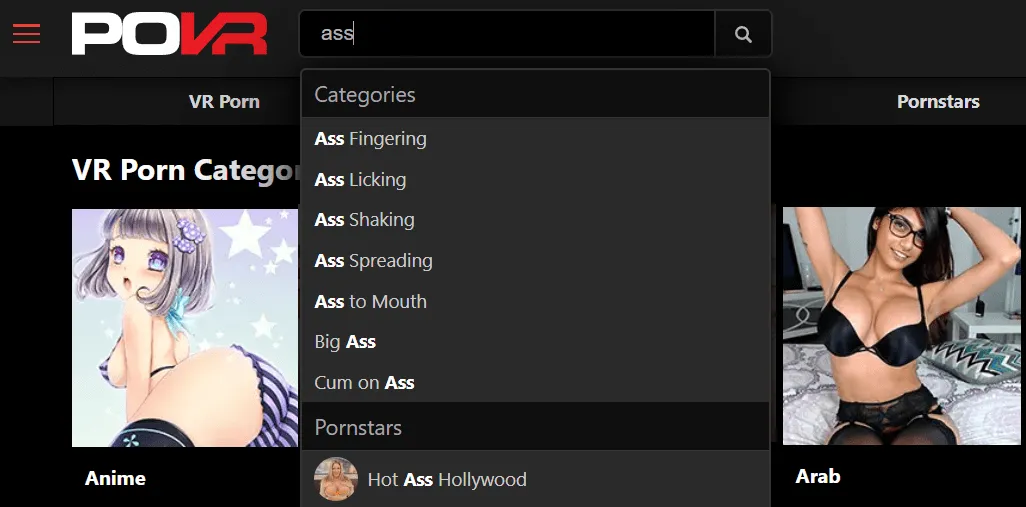Click the Arab category label link

(817, 476)
